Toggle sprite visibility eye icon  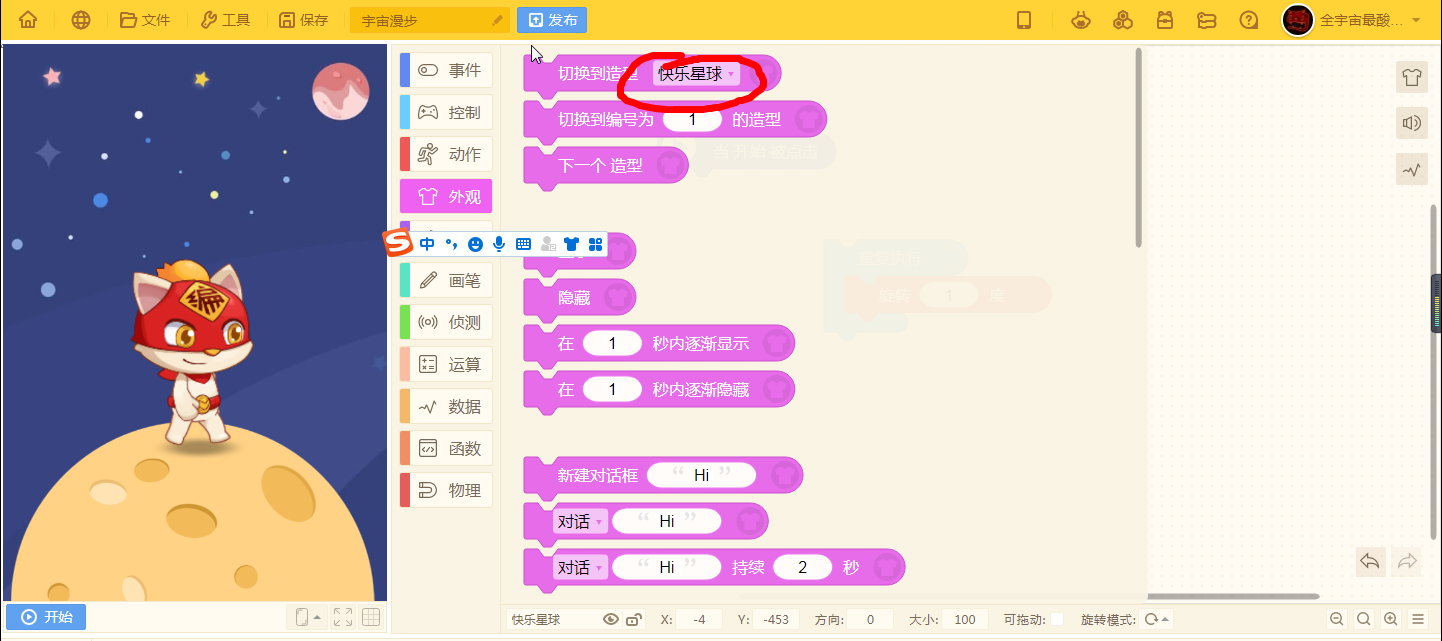click(x=611, y=620)
